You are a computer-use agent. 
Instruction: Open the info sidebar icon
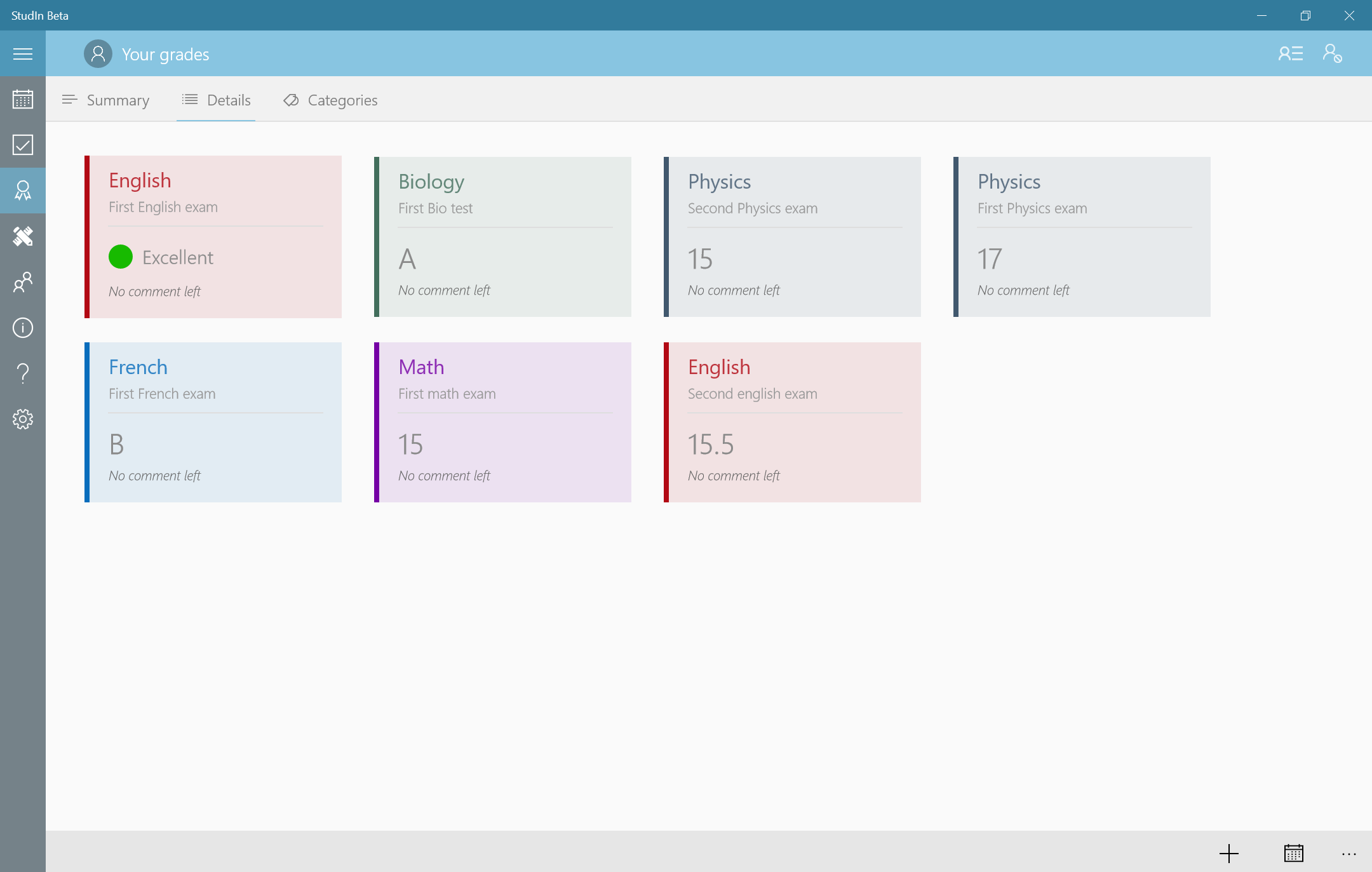(x=23, y=328)
